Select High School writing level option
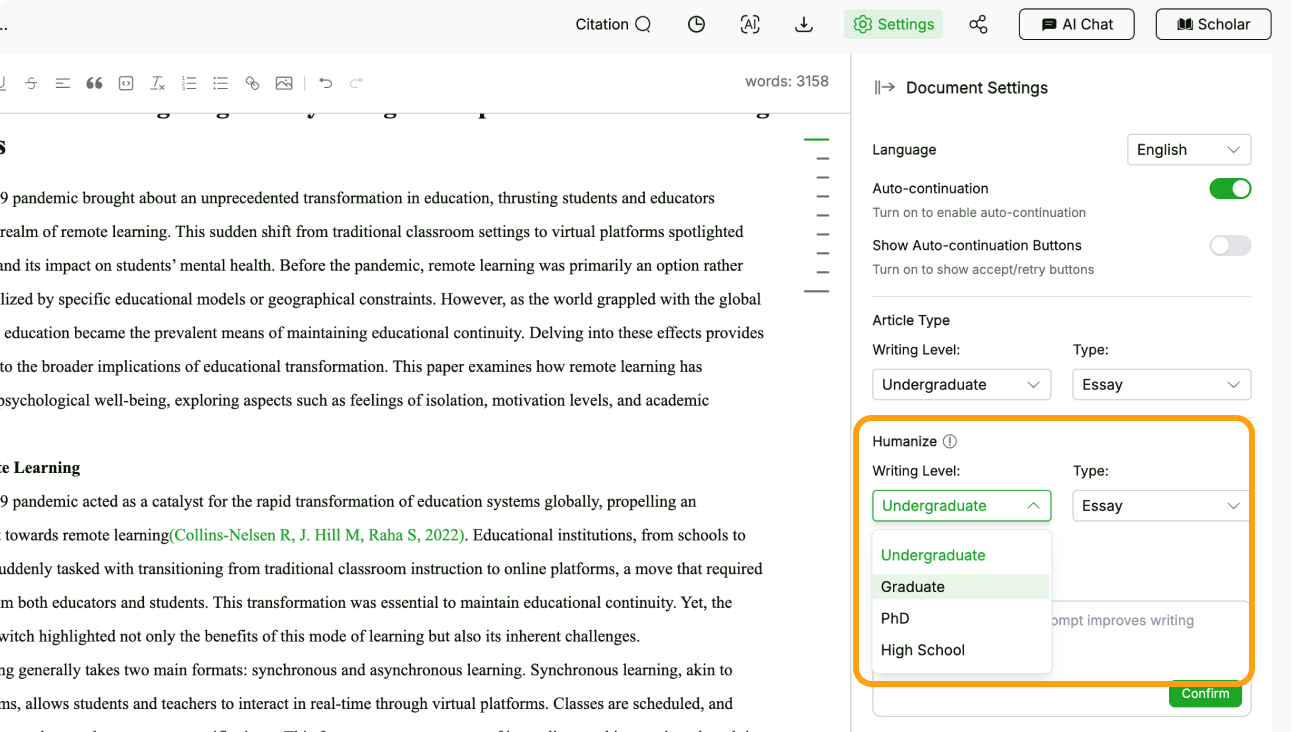The height and width of the screenshot is (732, 1300). point(961,650)
